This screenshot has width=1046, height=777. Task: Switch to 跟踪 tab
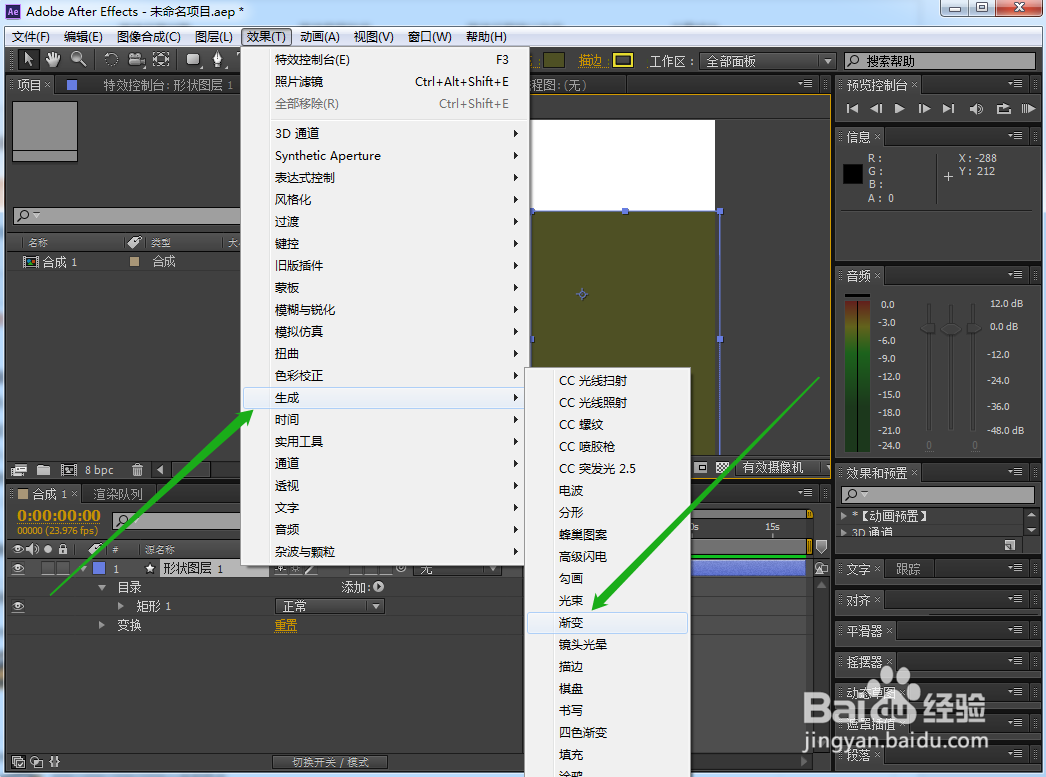click(908, 569)
